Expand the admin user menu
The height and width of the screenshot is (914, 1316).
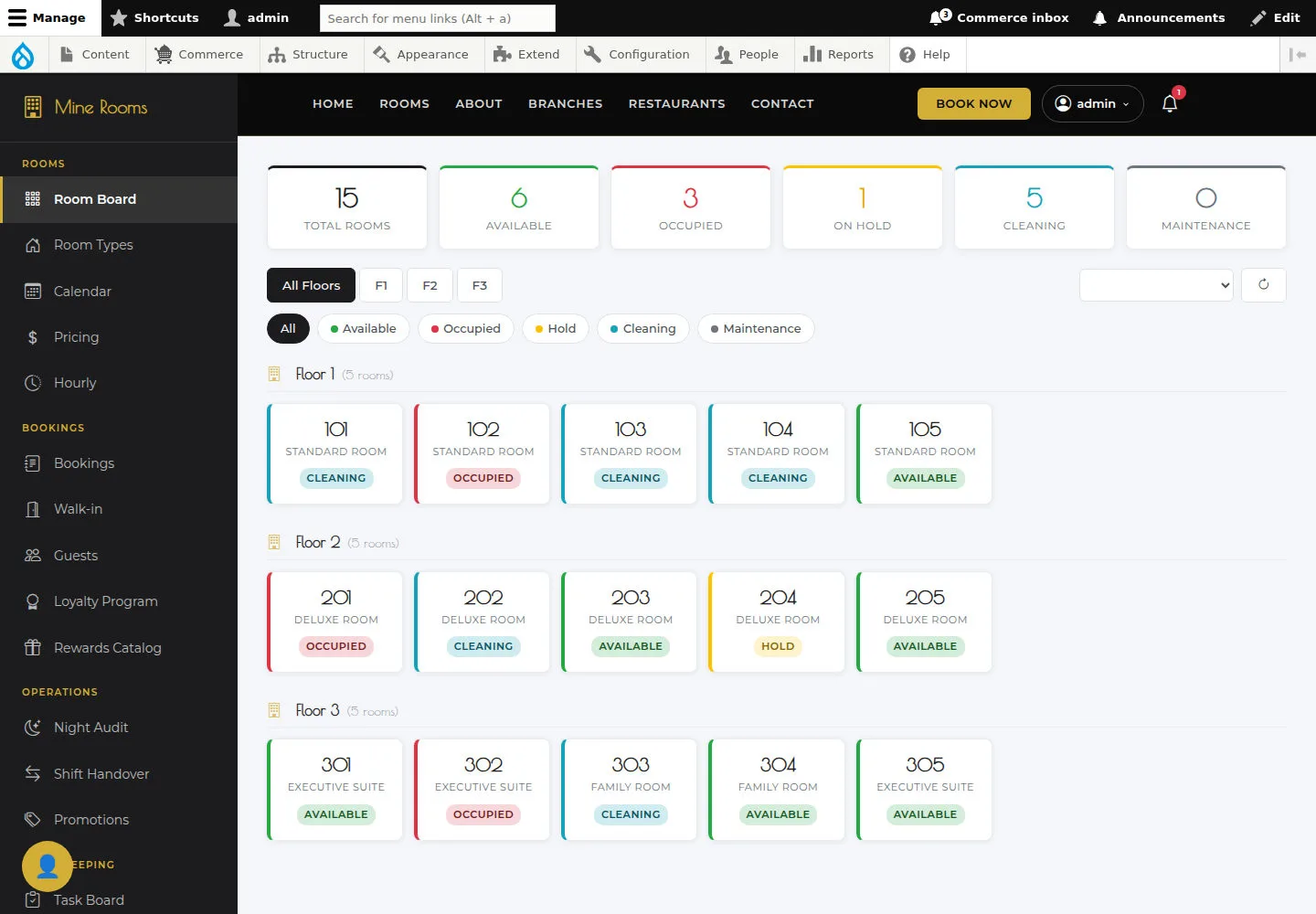[1092, 103]
